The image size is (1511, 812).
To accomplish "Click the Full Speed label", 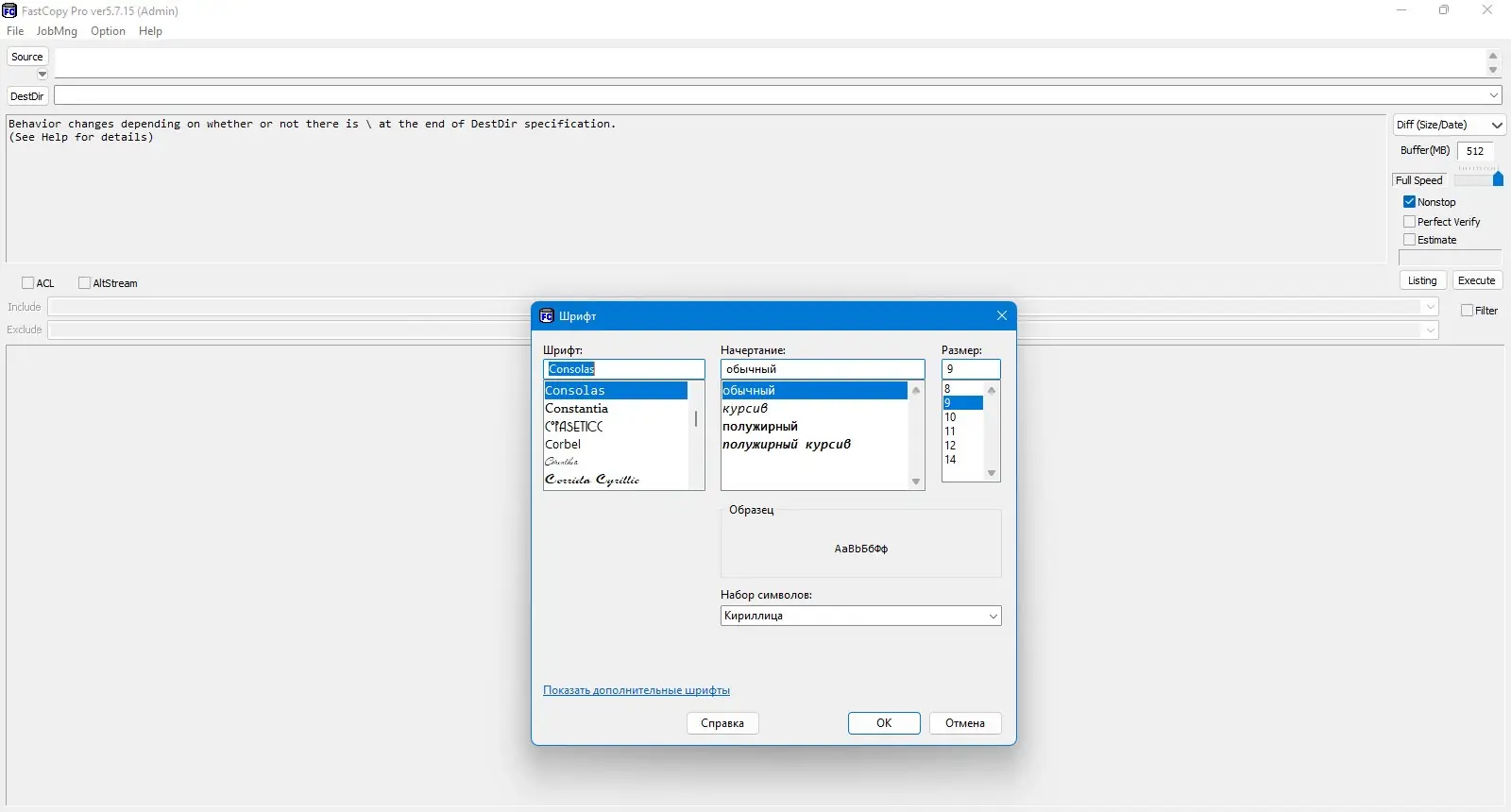I will pos(1419,180).
